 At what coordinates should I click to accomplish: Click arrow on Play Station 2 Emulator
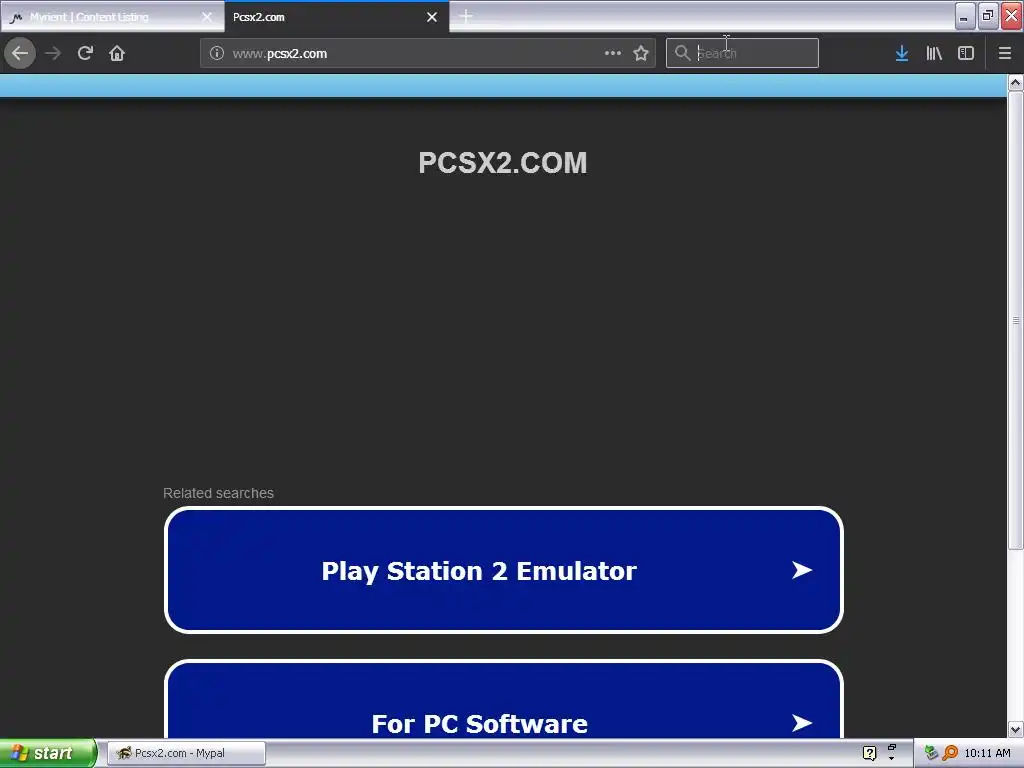pos(801,570)
